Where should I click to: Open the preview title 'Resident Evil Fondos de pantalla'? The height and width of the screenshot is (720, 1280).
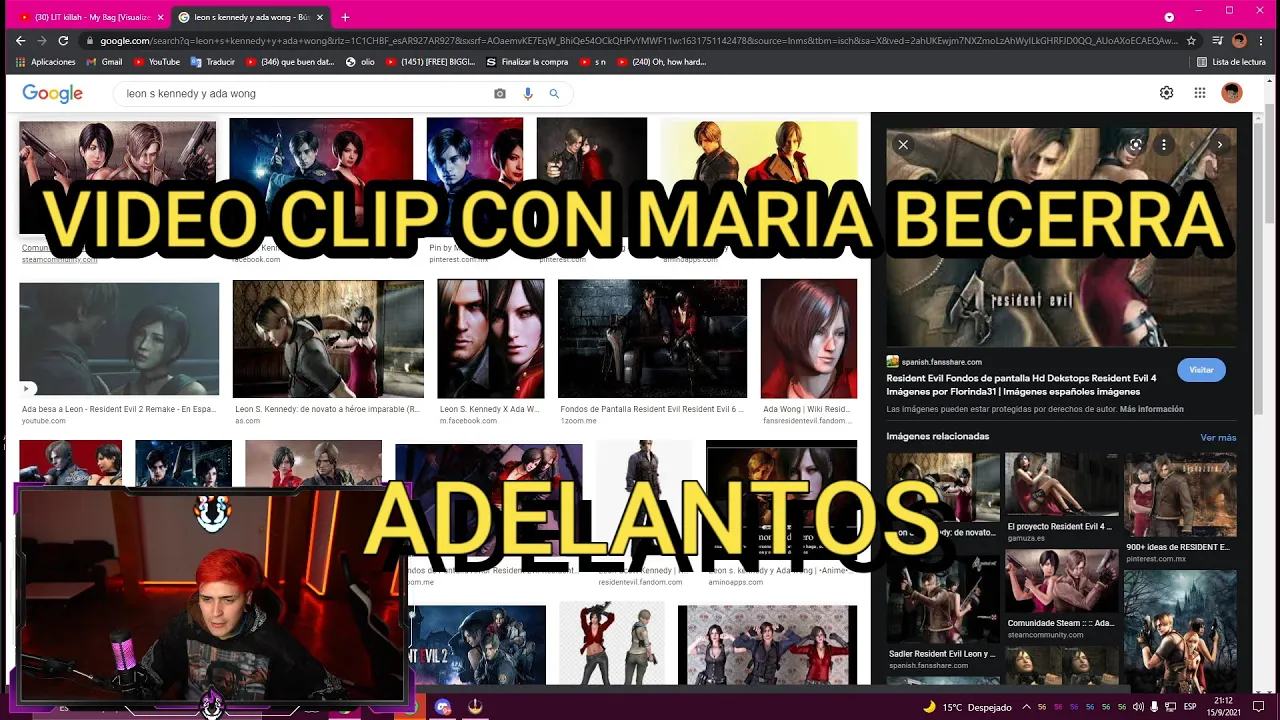(x=1021, y=384)
